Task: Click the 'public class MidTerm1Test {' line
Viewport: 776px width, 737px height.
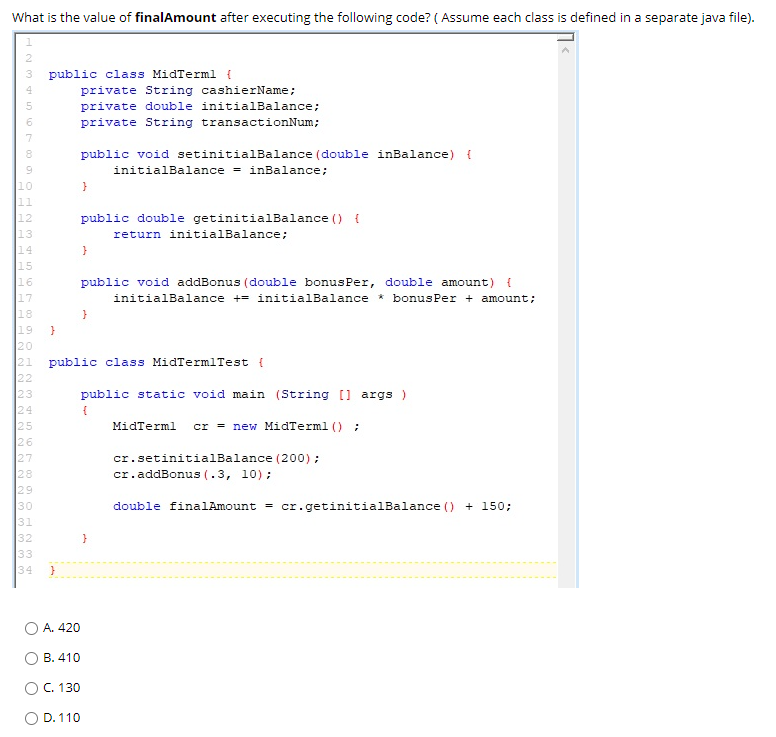Action: [x=156, y=362]
